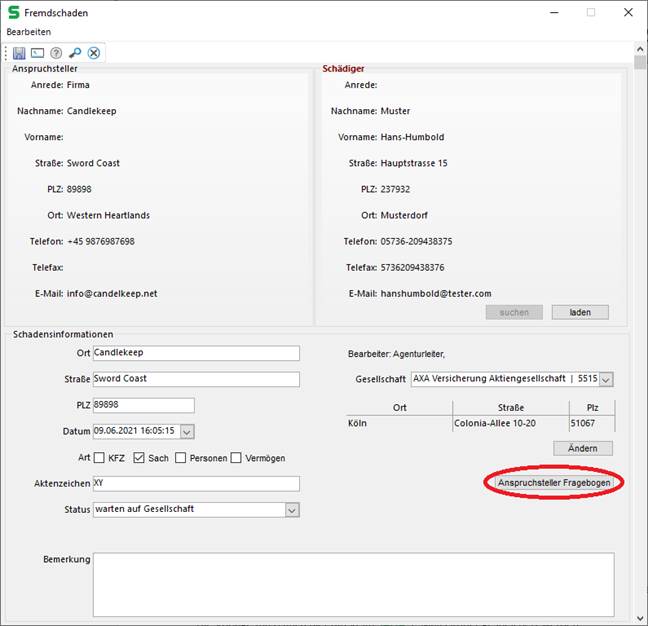Viewport: 648px width, 626px height.
Task: Click the key icon in toolbar
Action: click(x=75, y=53)
